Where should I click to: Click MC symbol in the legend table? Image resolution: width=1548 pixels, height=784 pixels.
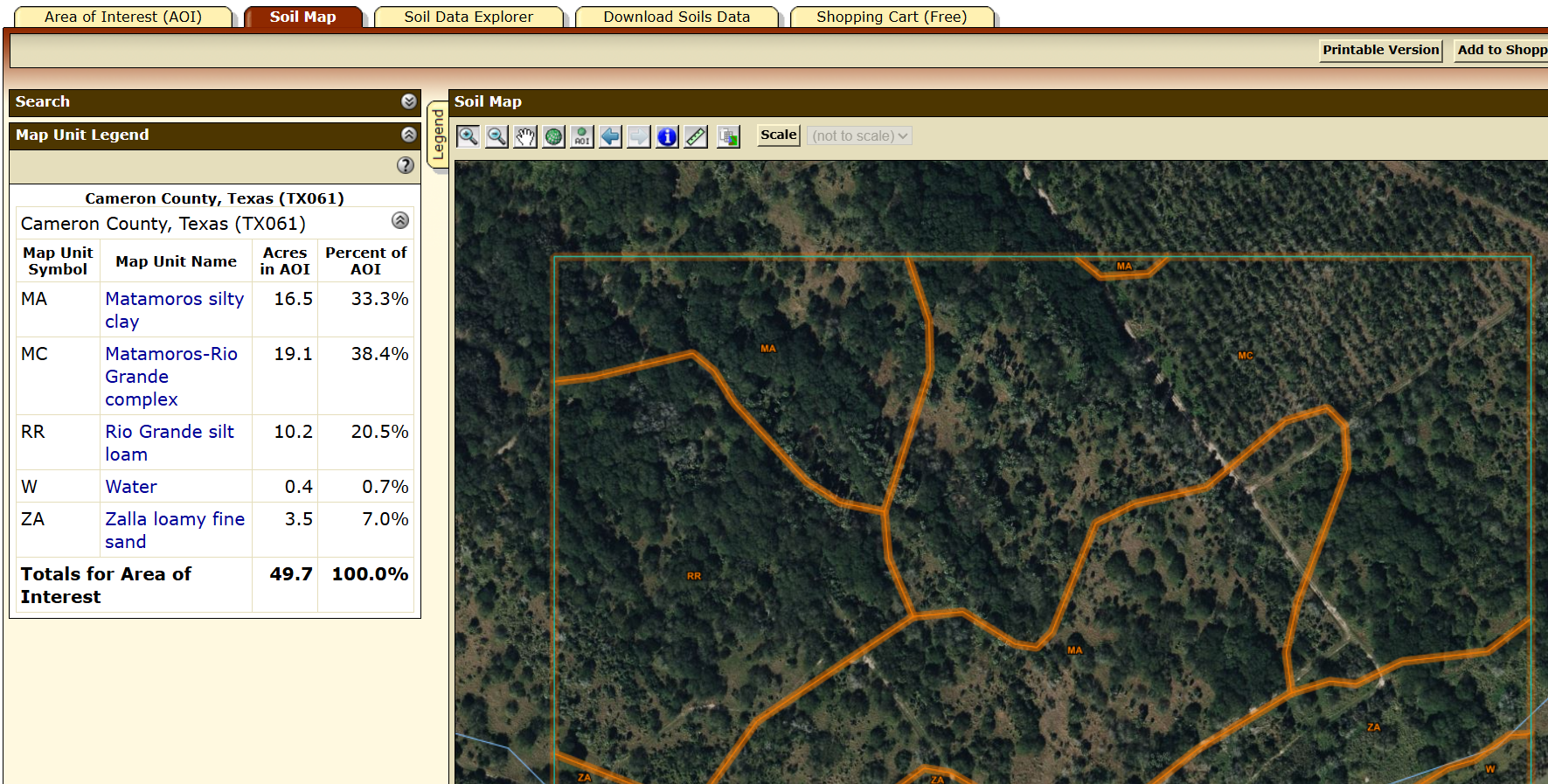34,354
